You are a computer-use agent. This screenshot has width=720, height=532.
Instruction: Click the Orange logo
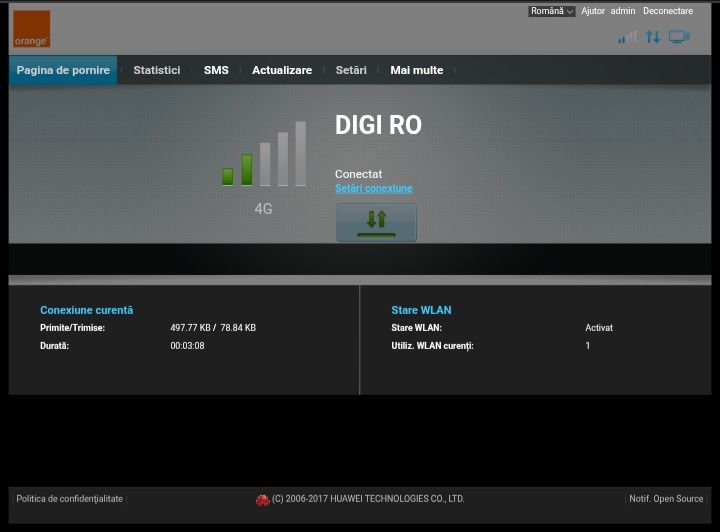[x=32, y=29]
